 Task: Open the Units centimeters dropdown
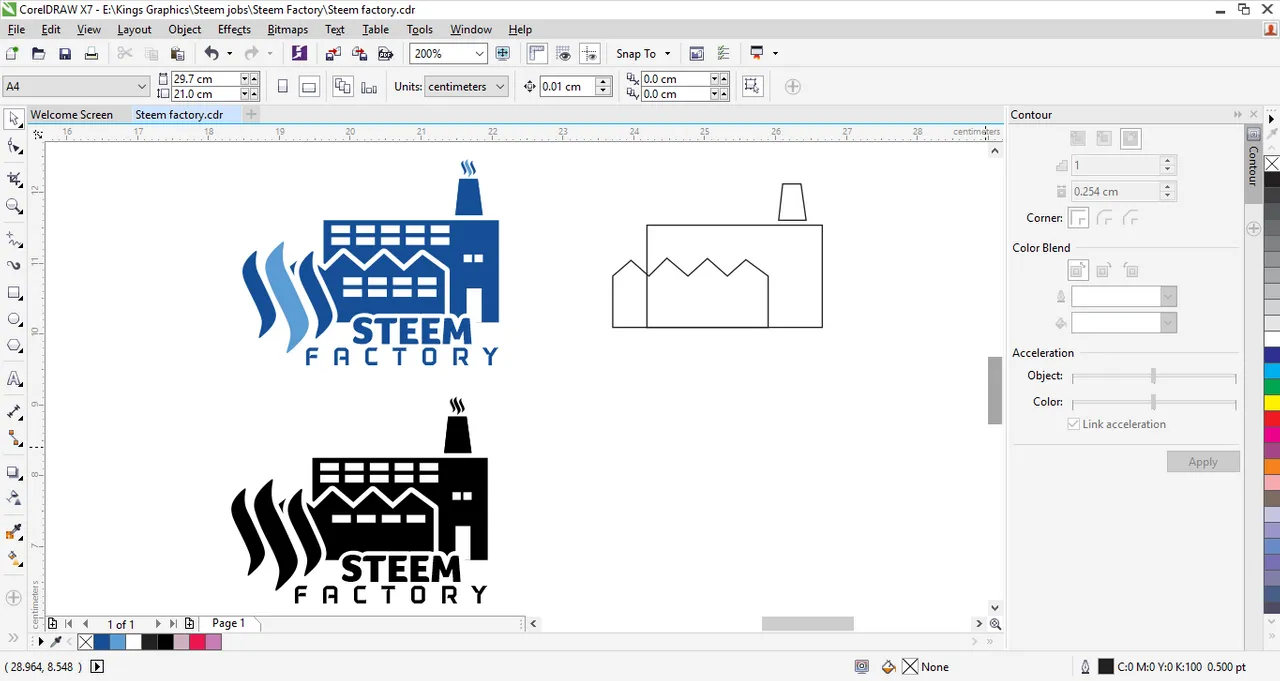(x=500, y=87)
